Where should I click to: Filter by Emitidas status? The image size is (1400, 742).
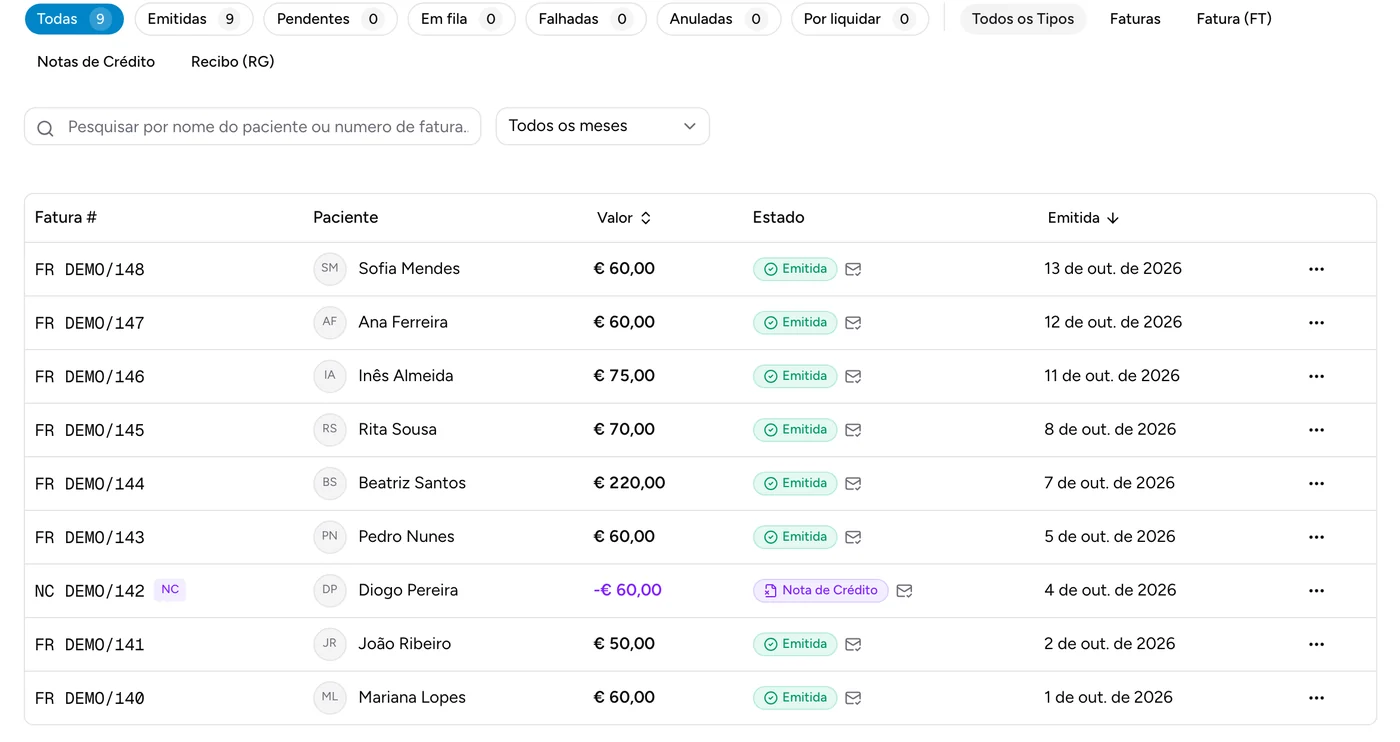(193, 19)
